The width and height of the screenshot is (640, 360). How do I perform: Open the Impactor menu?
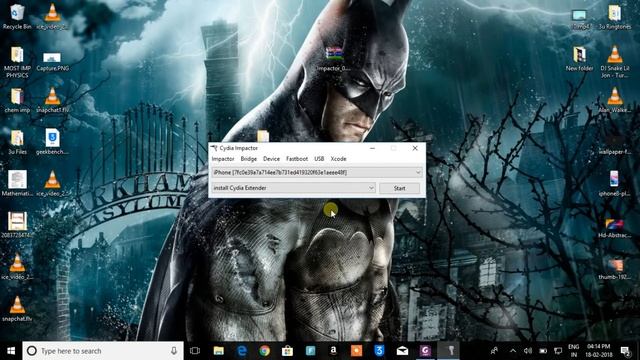(223, 159)
